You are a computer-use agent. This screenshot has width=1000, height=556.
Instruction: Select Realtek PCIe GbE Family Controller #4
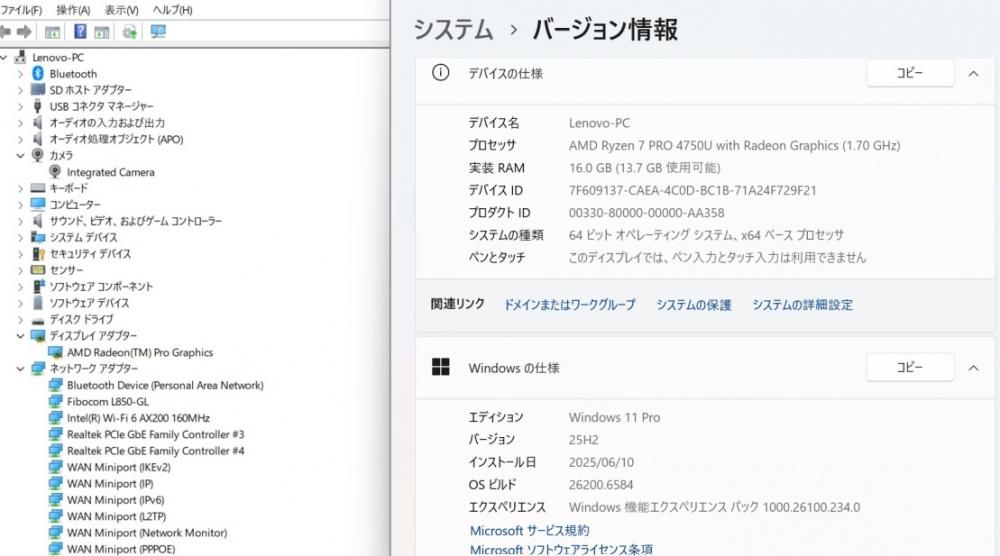(156, 451)
